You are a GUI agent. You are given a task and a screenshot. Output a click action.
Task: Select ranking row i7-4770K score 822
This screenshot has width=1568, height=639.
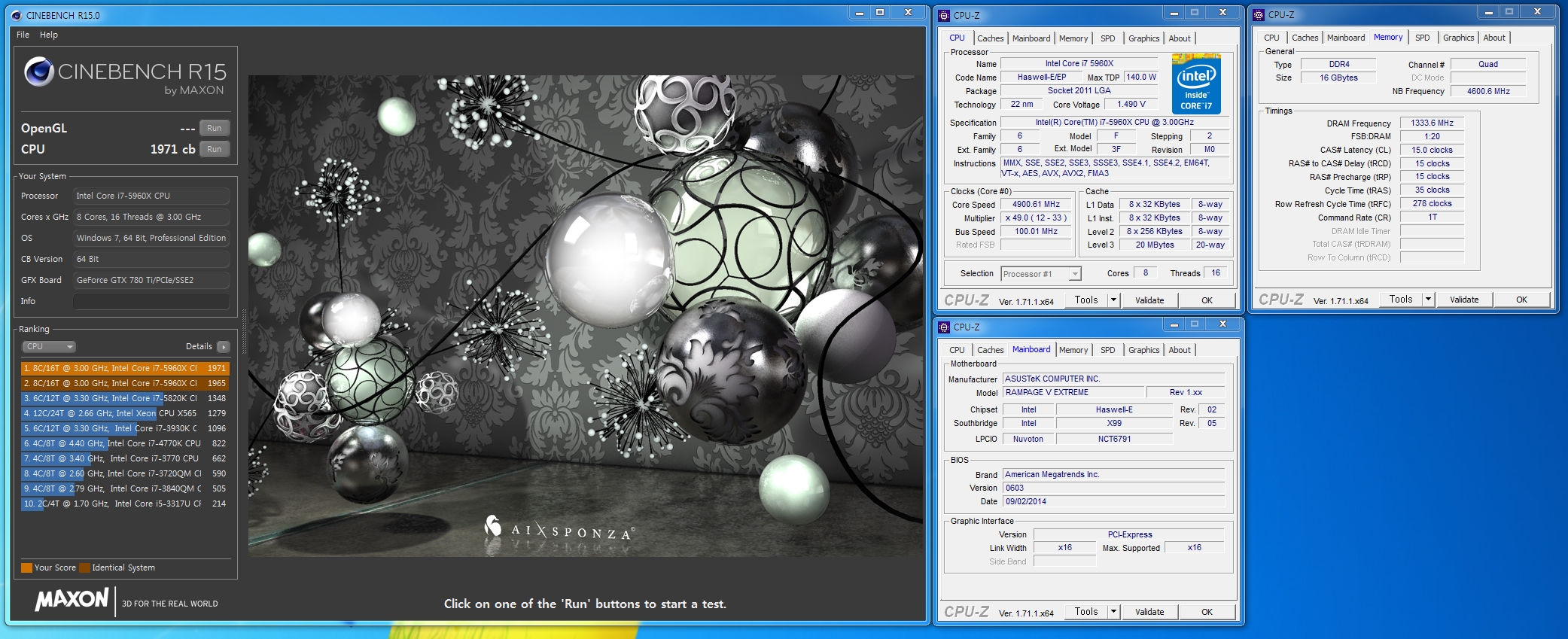(x=125, y=443)
